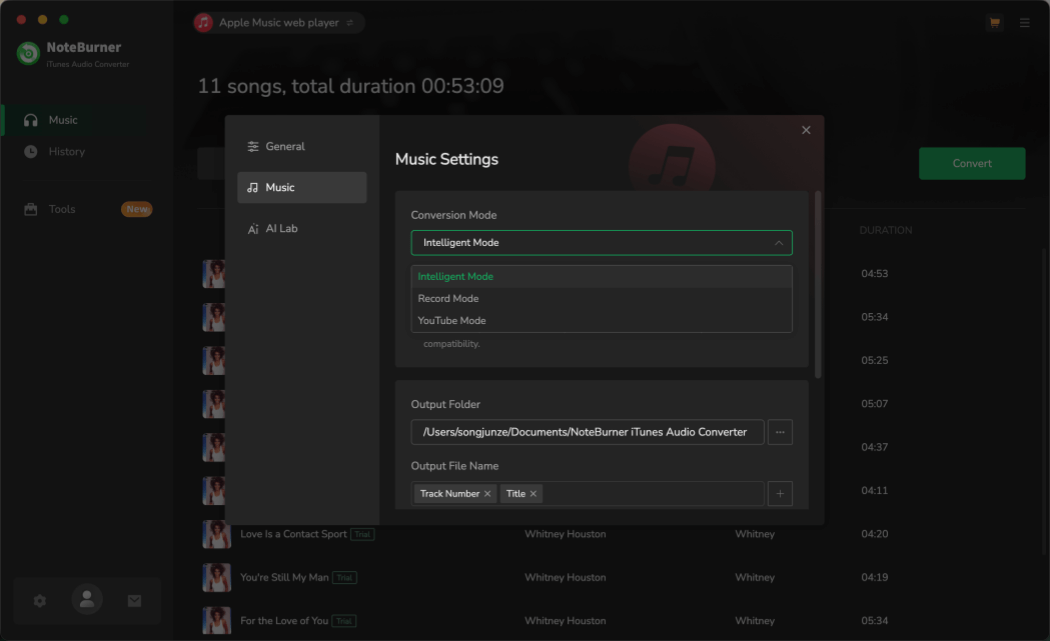Image resolution: width=1050 pixels, height=641 pixels.
Task: Open the History section from the sidebar
Action: (x=66, y=151)
